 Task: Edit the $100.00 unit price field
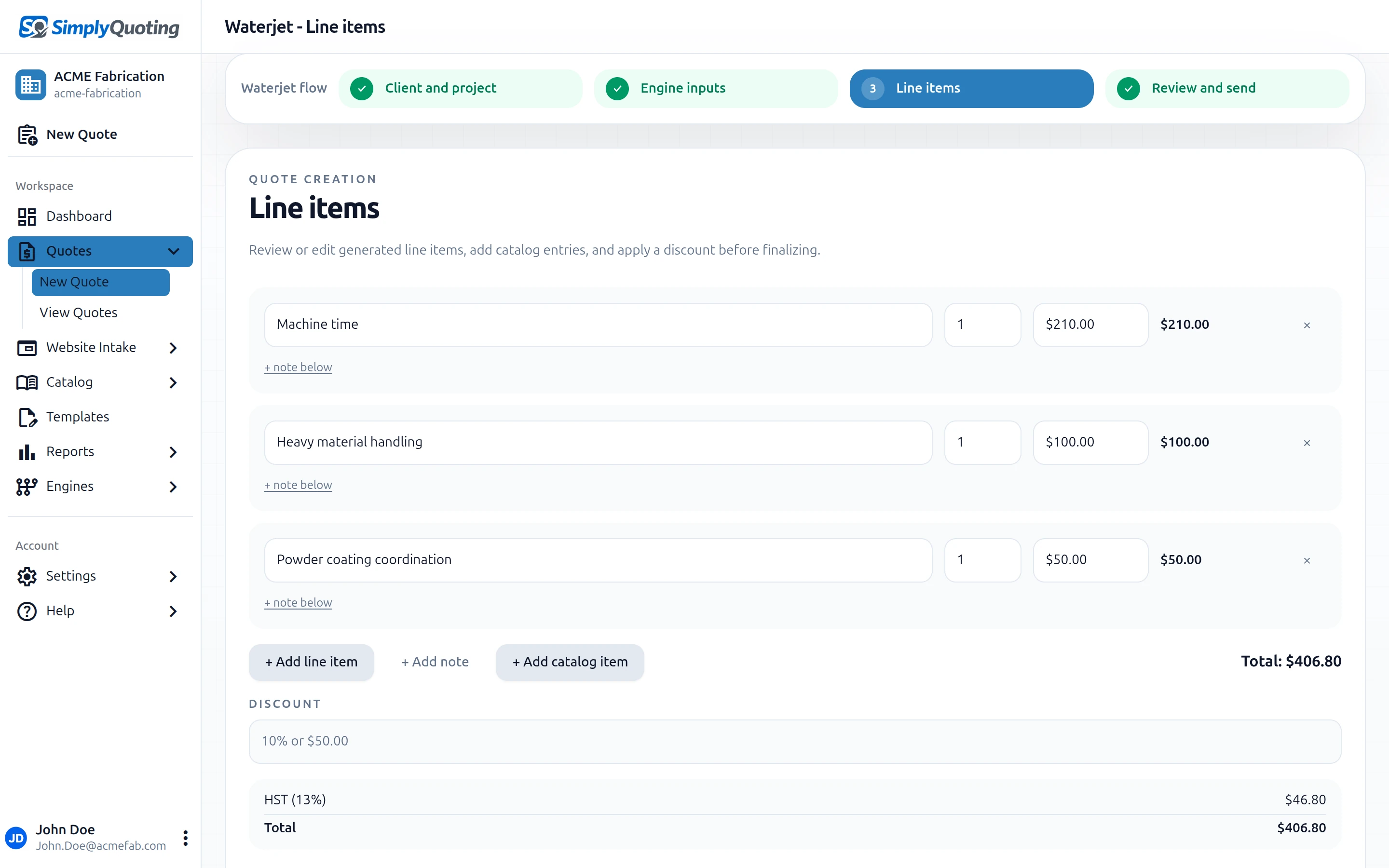point(1090,443)
